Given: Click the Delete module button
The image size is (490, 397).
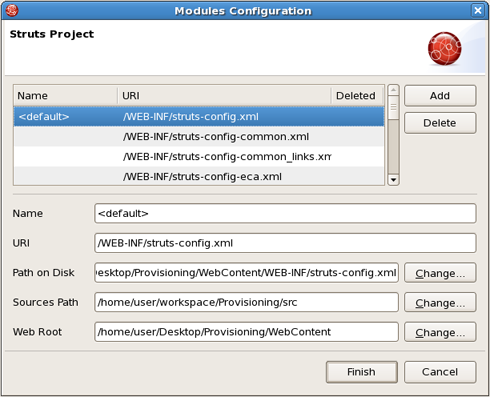Looking at the screenshot, I should pyautogui.click(x=440, y=123).
